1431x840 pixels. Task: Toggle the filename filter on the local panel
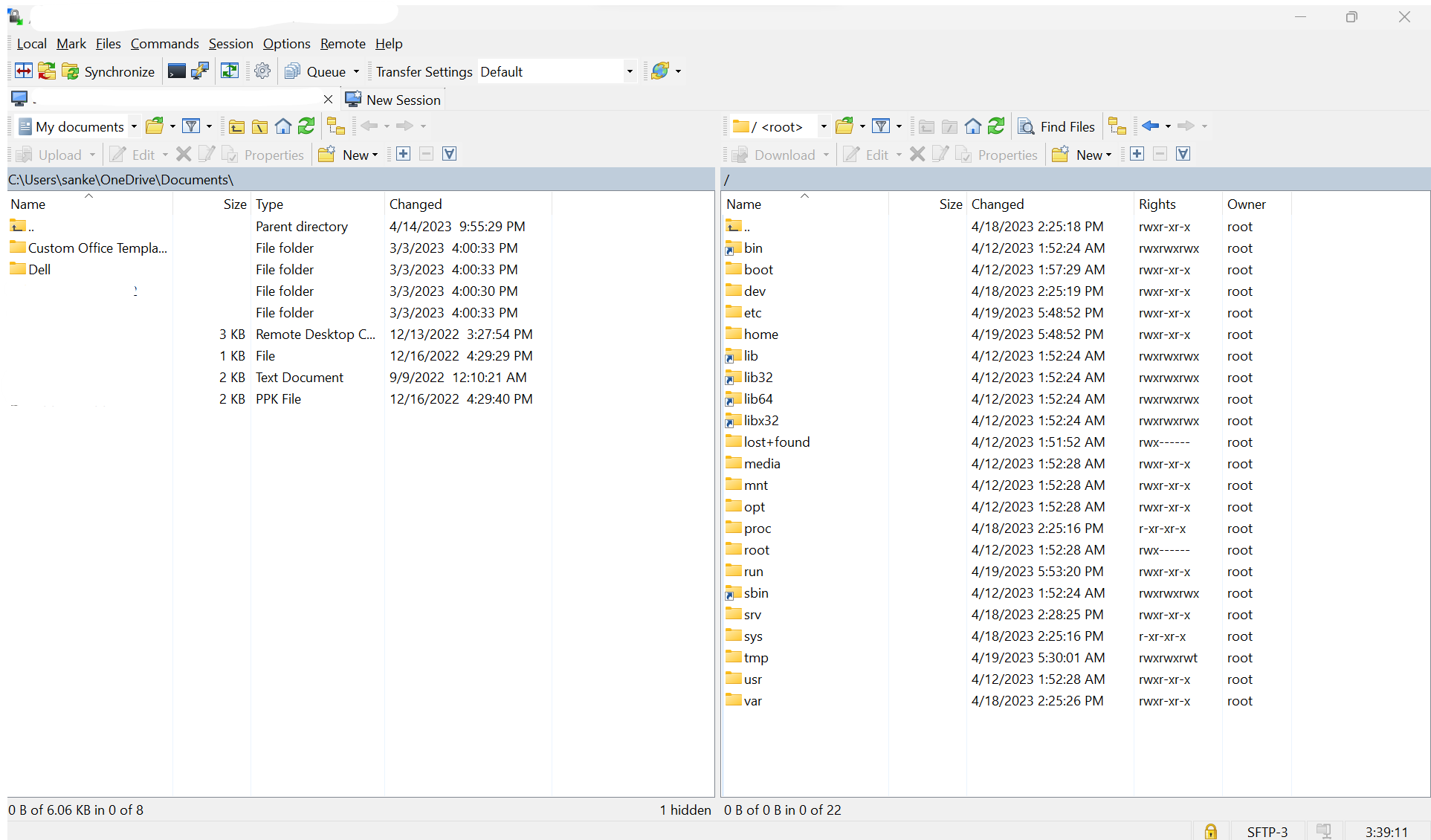(193, 126)
